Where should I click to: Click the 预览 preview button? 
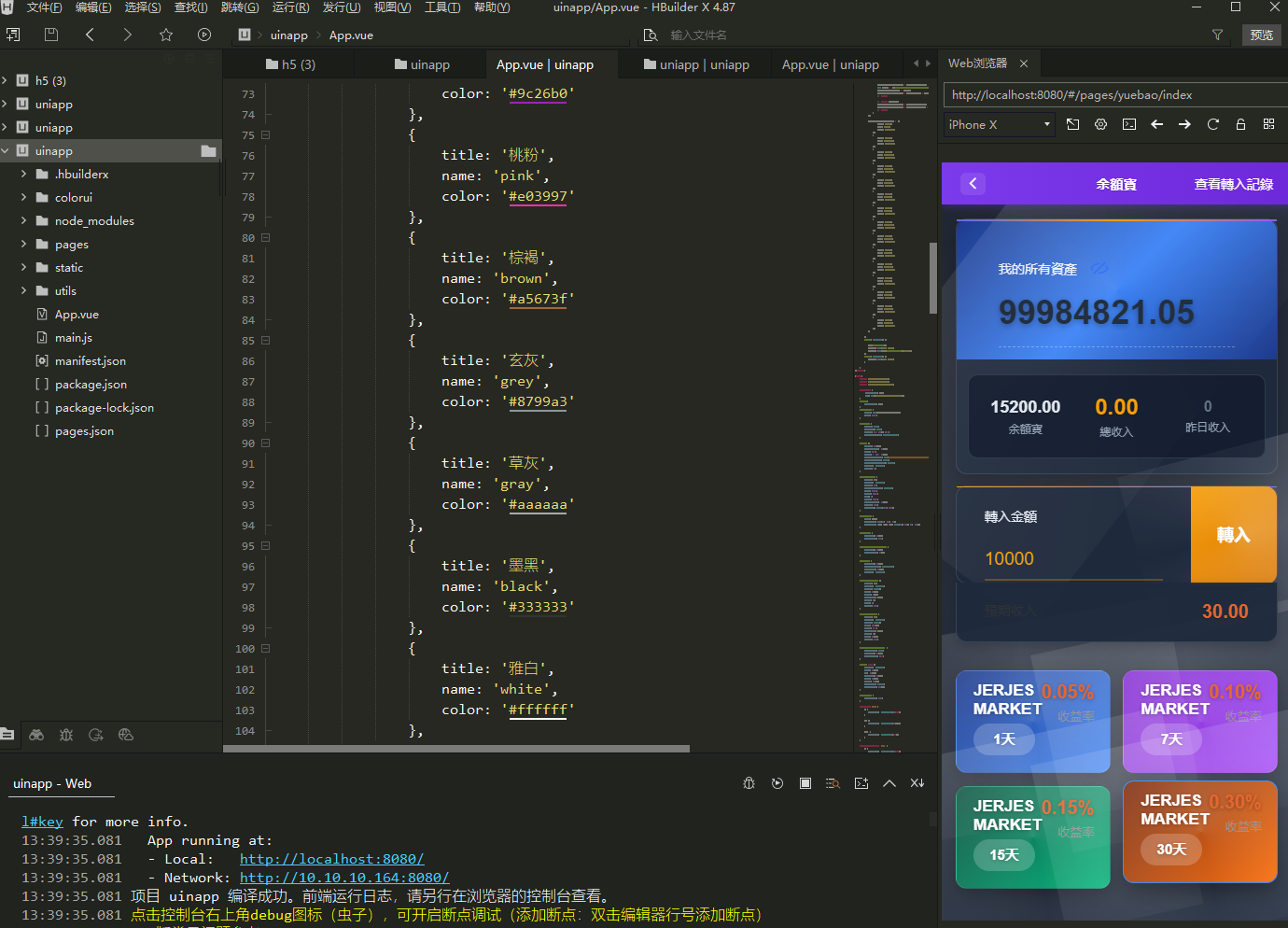[x=1262, y=35]
